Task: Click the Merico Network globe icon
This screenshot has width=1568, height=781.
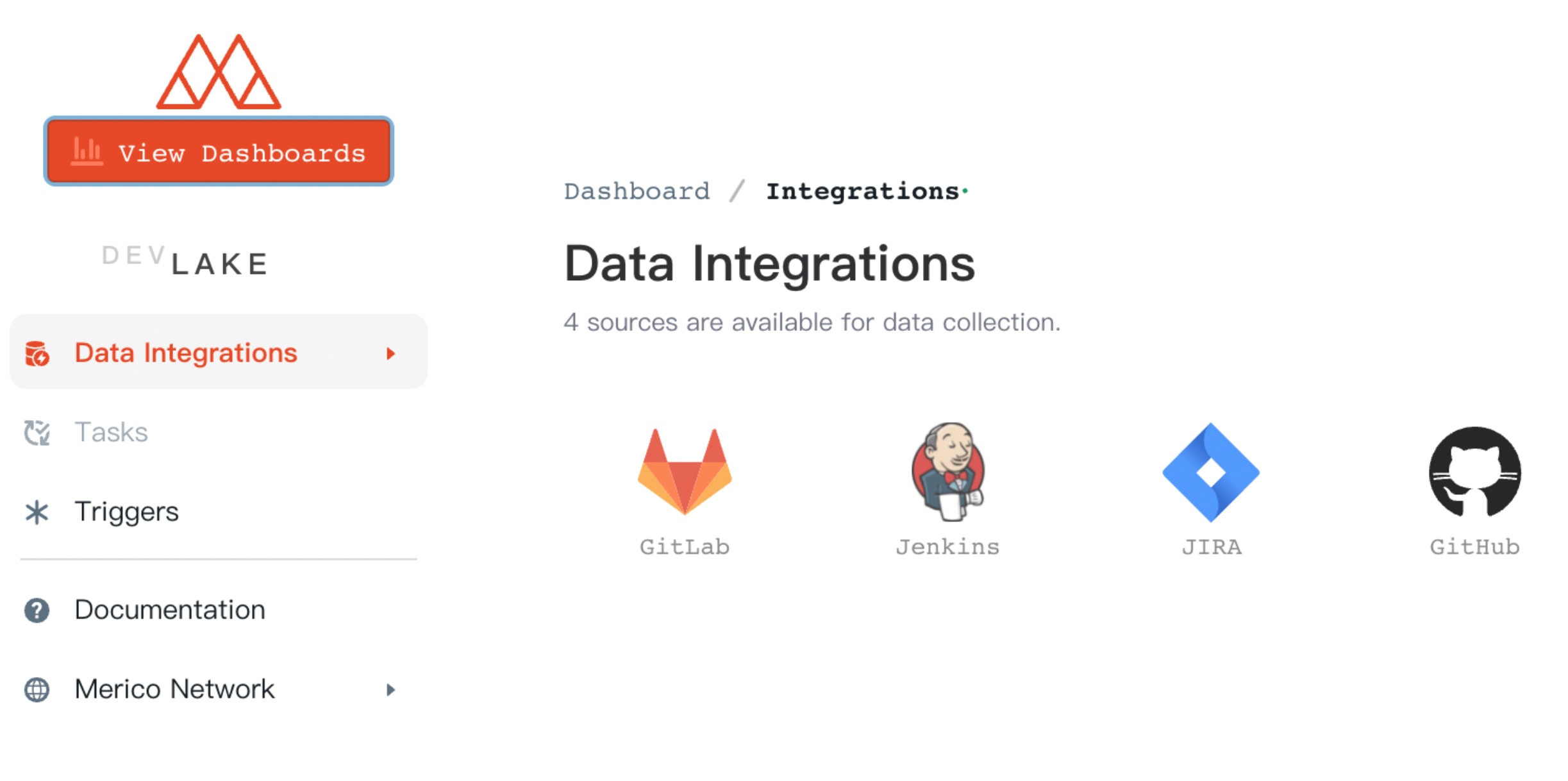Action: [x=37, y=690]
